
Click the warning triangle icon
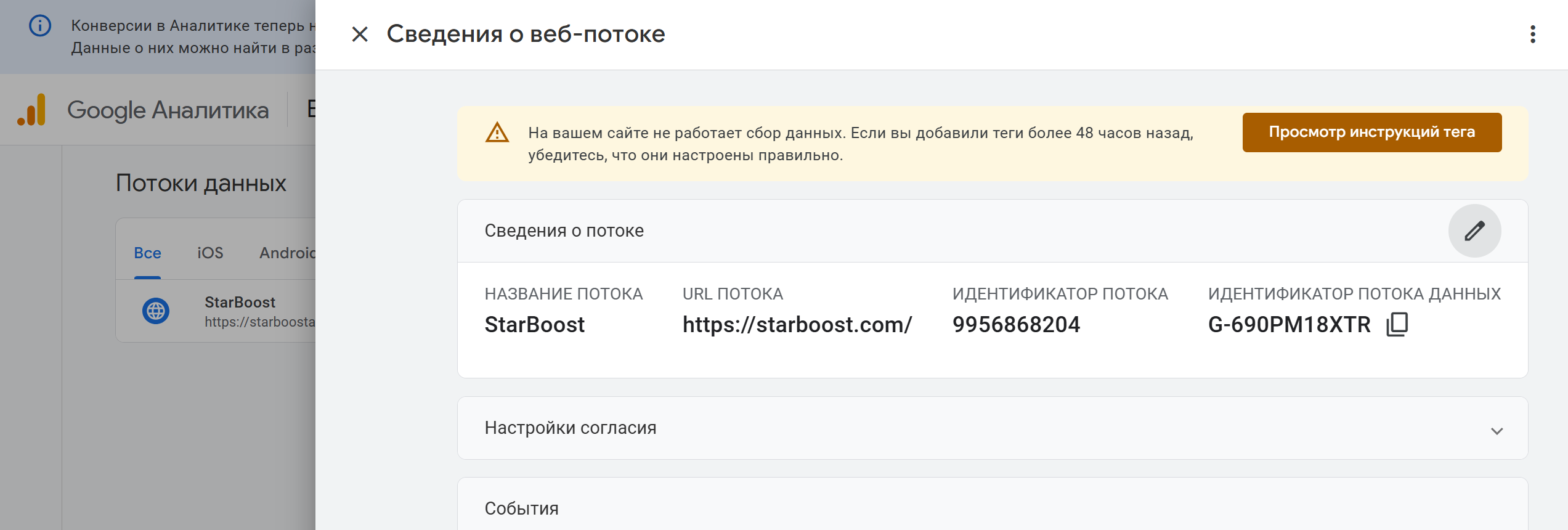coord(497,133)
